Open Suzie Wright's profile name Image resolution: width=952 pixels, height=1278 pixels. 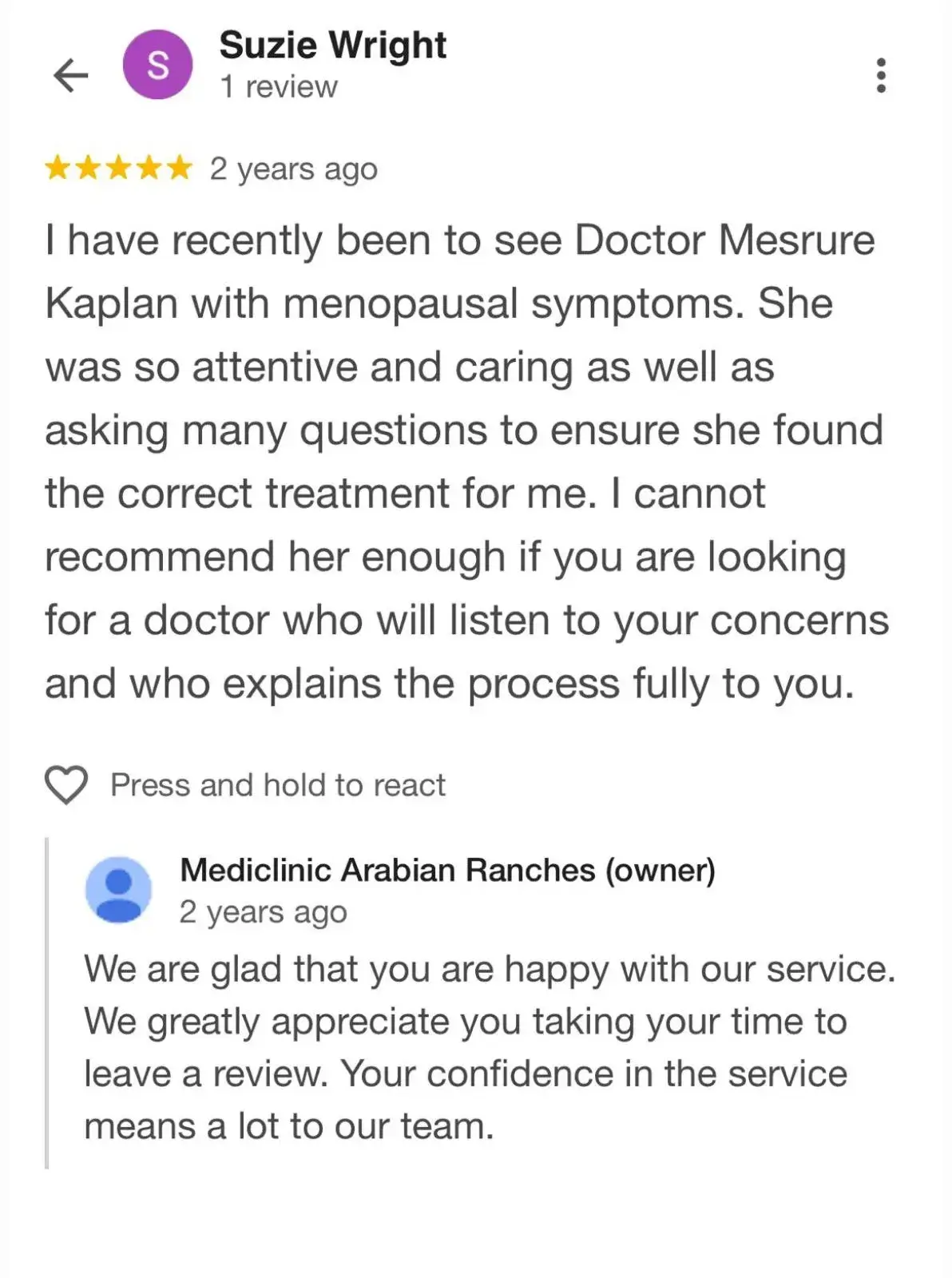click(332, 45)
